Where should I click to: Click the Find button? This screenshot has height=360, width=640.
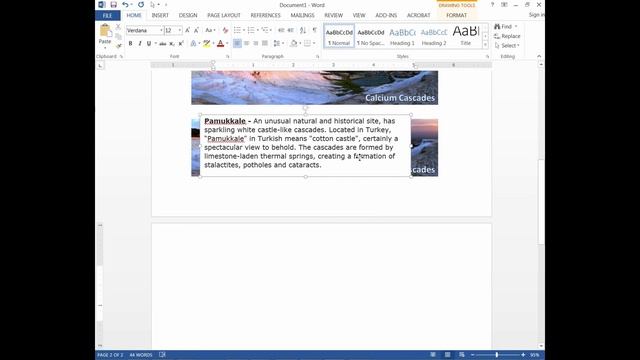[503, 27]
